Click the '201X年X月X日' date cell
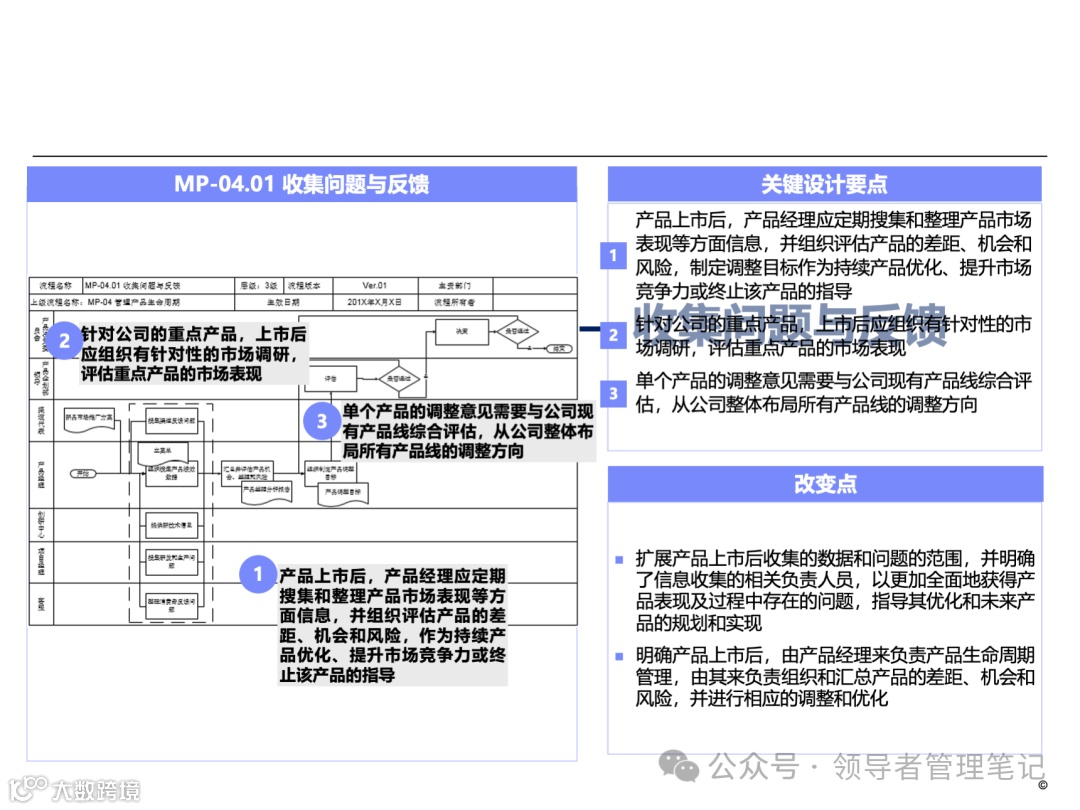 pyautogui.click(x=375, y=302)
